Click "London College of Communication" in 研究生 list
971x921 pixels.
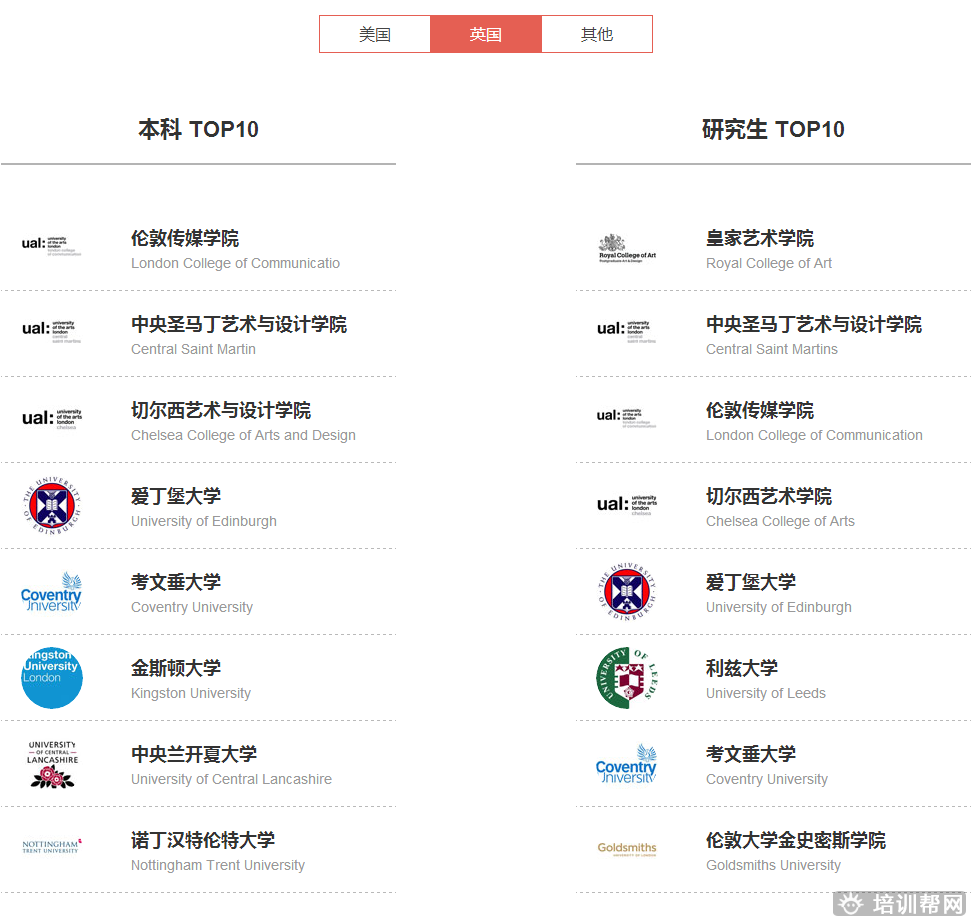click(x=814, y=435)
